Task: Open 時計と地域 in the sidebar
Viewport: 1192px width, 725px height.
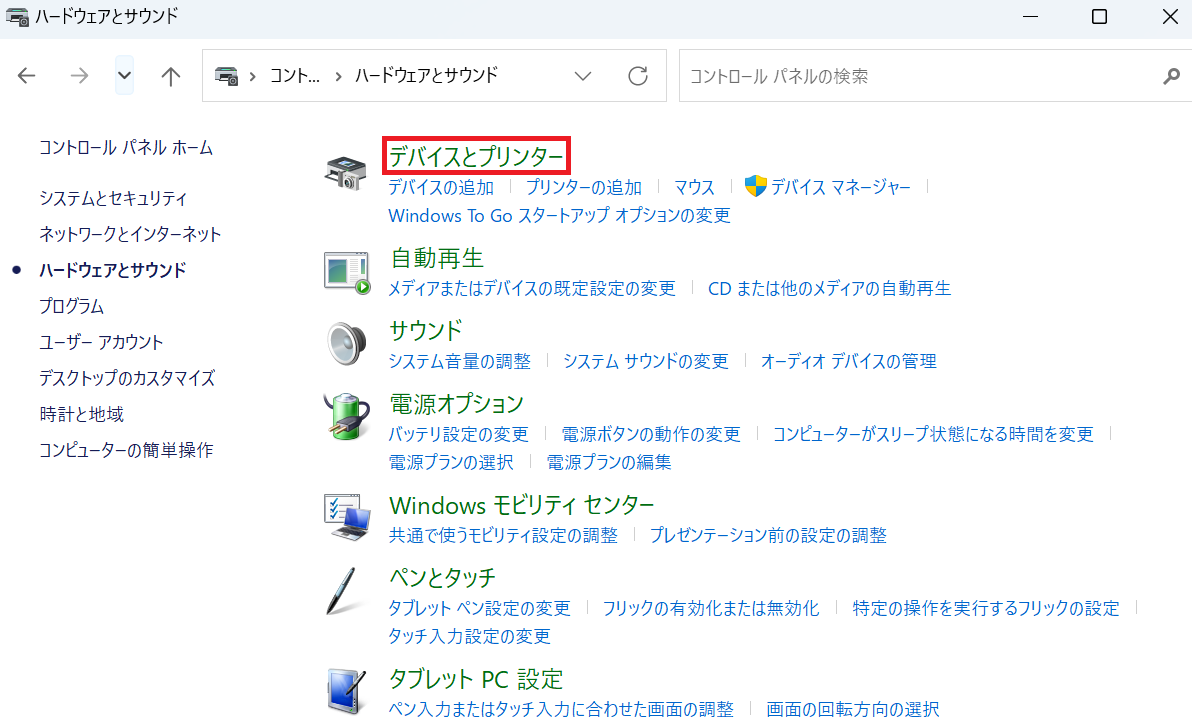Action: (81, 414)
